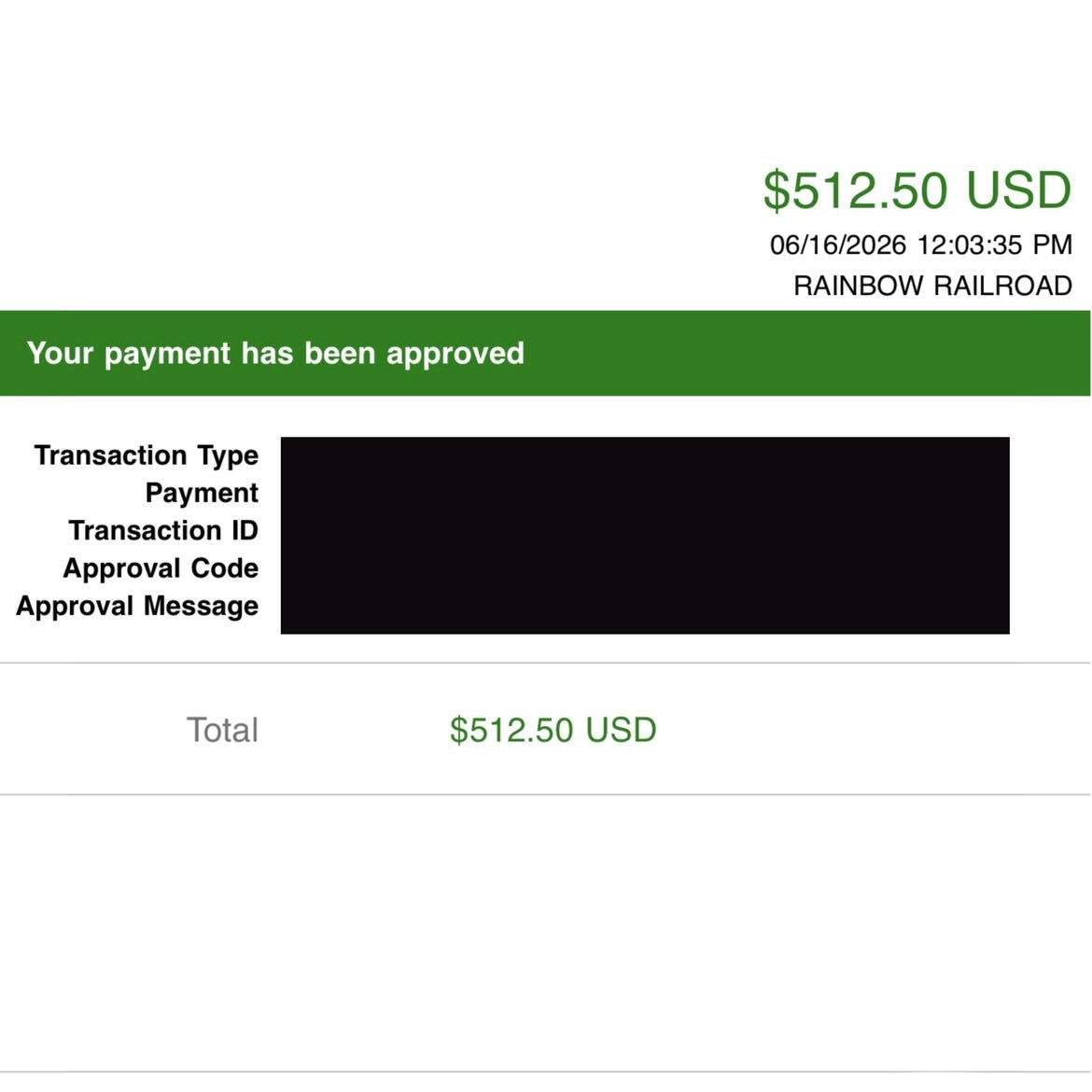Click the divider line below Total row
1092x1092 pixels.
[545, 794]
